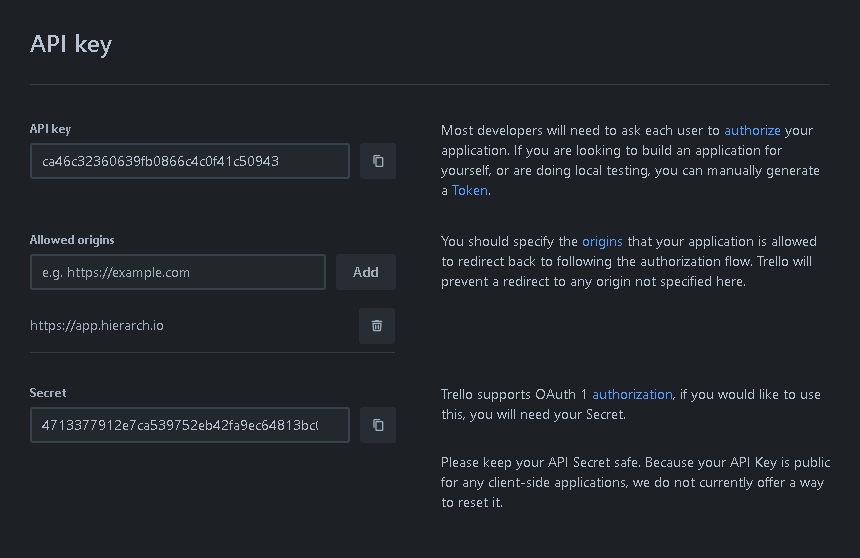Screen dimensions: 860x558
Task: Open the "origins" documentation link
Action: (602, 241)
